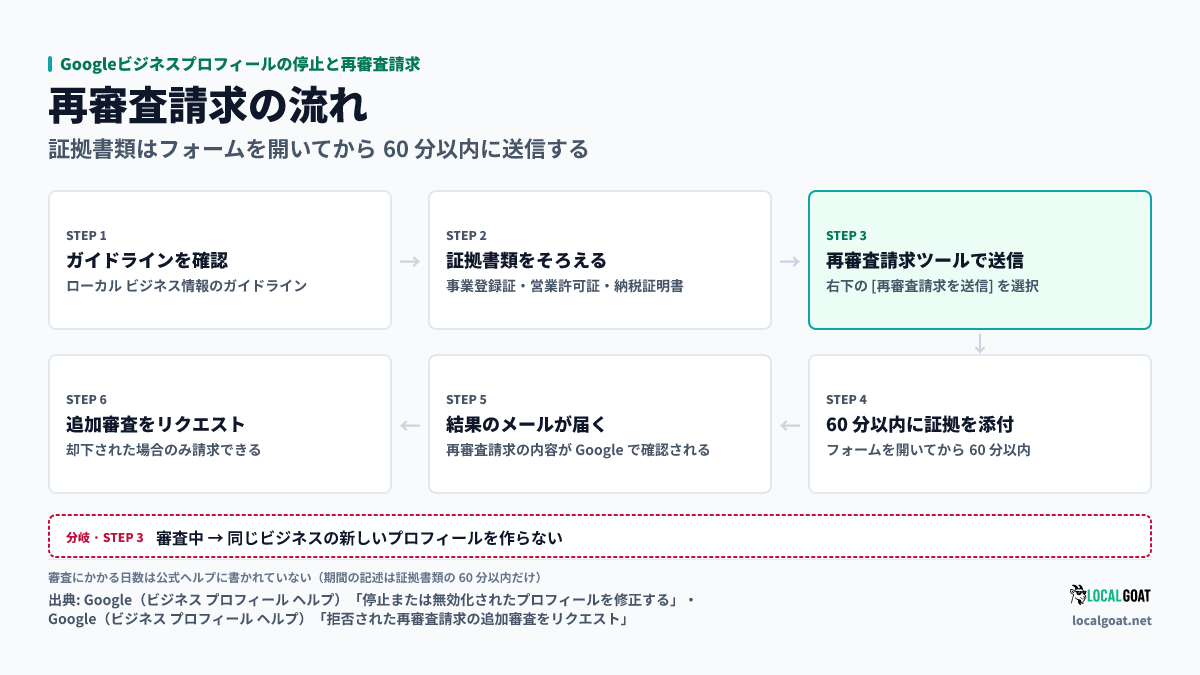Image resolution: width=1200 pixels, height=675 pixels.
Task: Click the title 再審査請求ツールで送信
Action: [925, 261]
